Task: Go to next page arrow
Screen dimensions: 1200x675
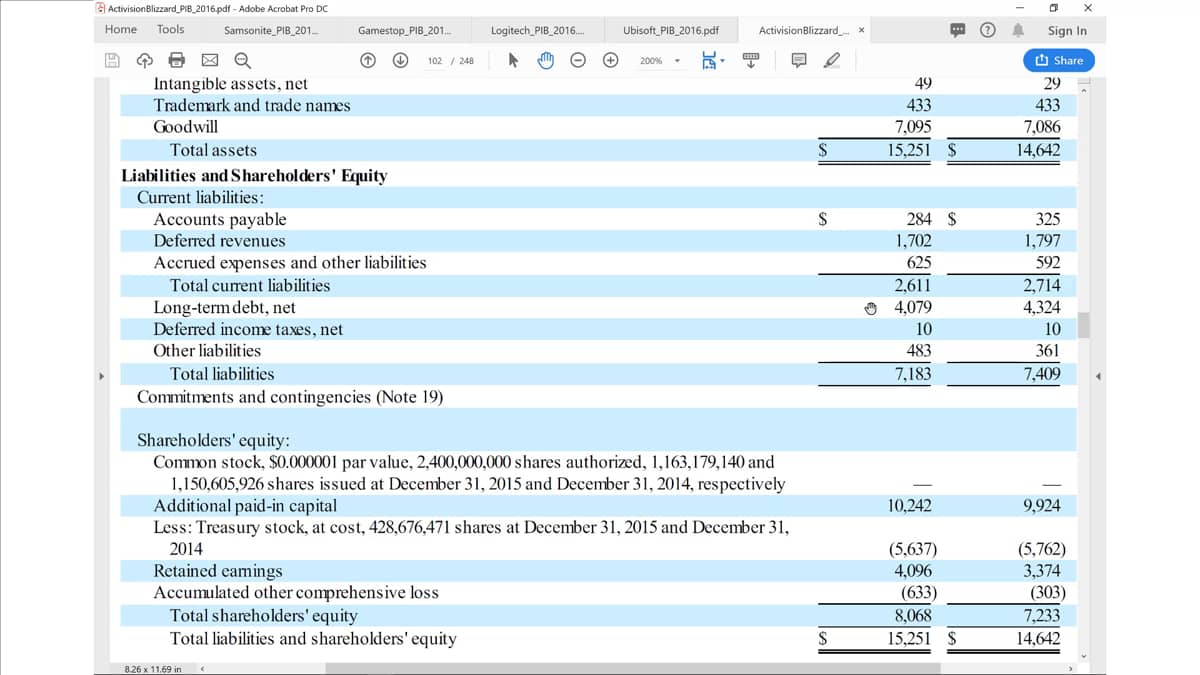Action: click(400, 61)
